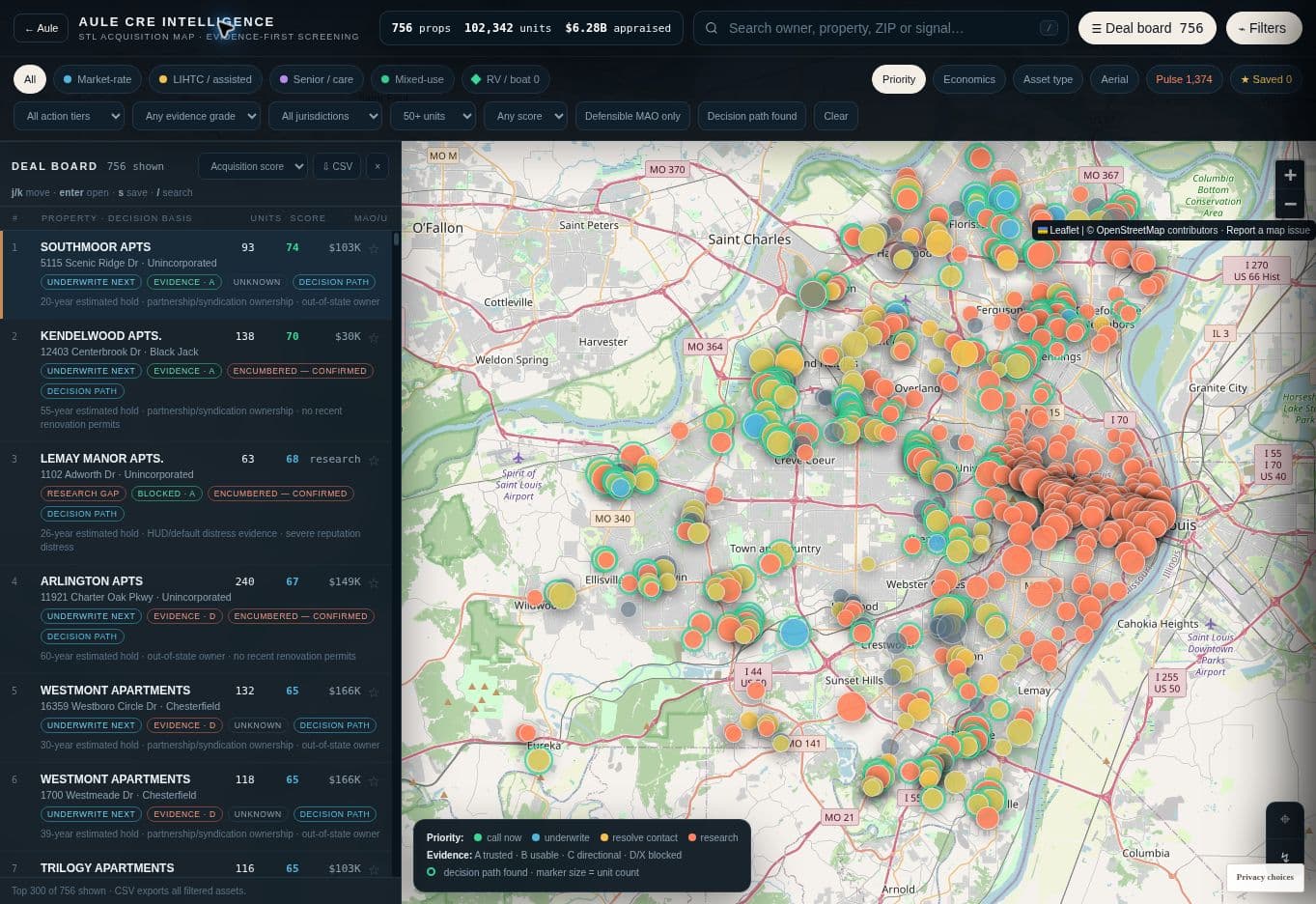Open the Any evidence grade dropdown
This screenshot has height=904, width=1316.
(x=196, y=116)
